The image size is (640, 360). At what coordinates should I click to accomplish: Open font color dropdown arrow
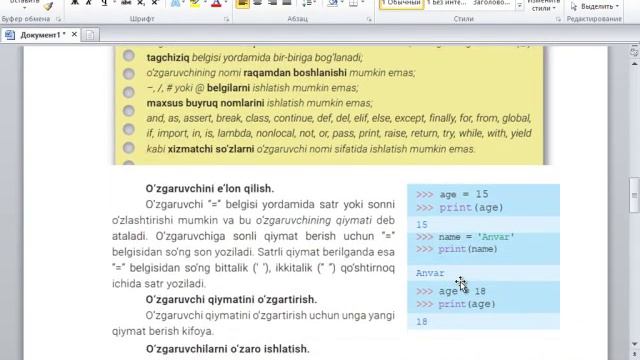point(225,3)
